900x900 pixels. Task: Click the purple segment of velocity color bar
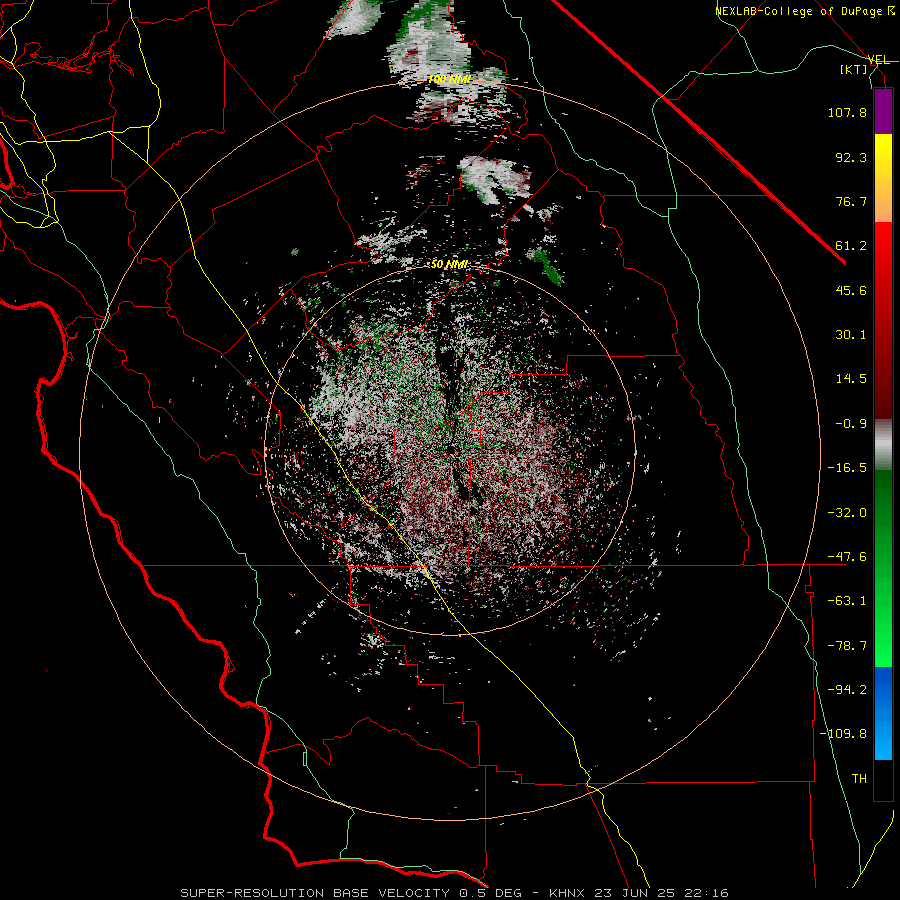click(883, 112)
